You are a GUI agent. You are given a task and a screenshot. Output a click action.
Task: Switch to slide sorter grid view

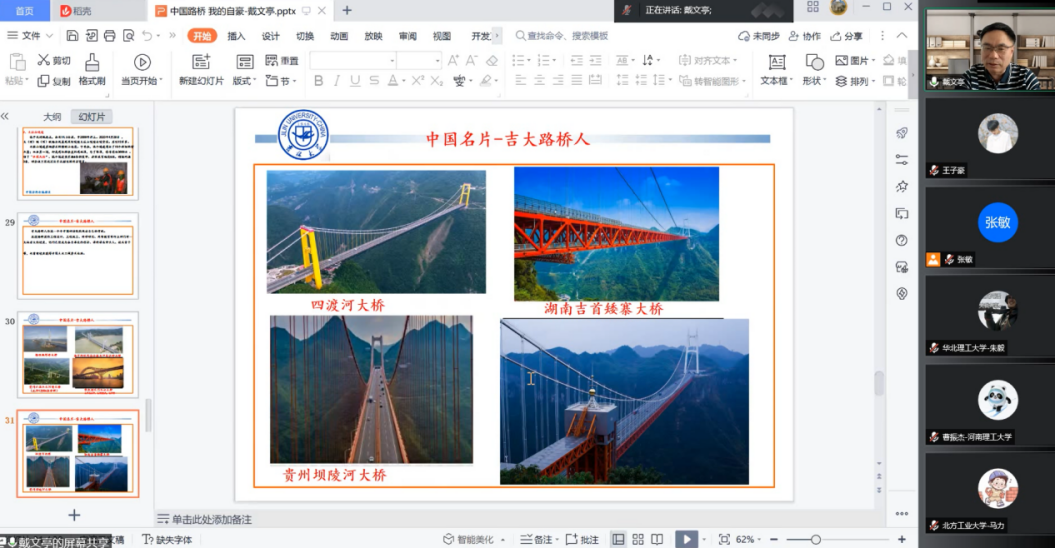(638, 540)
